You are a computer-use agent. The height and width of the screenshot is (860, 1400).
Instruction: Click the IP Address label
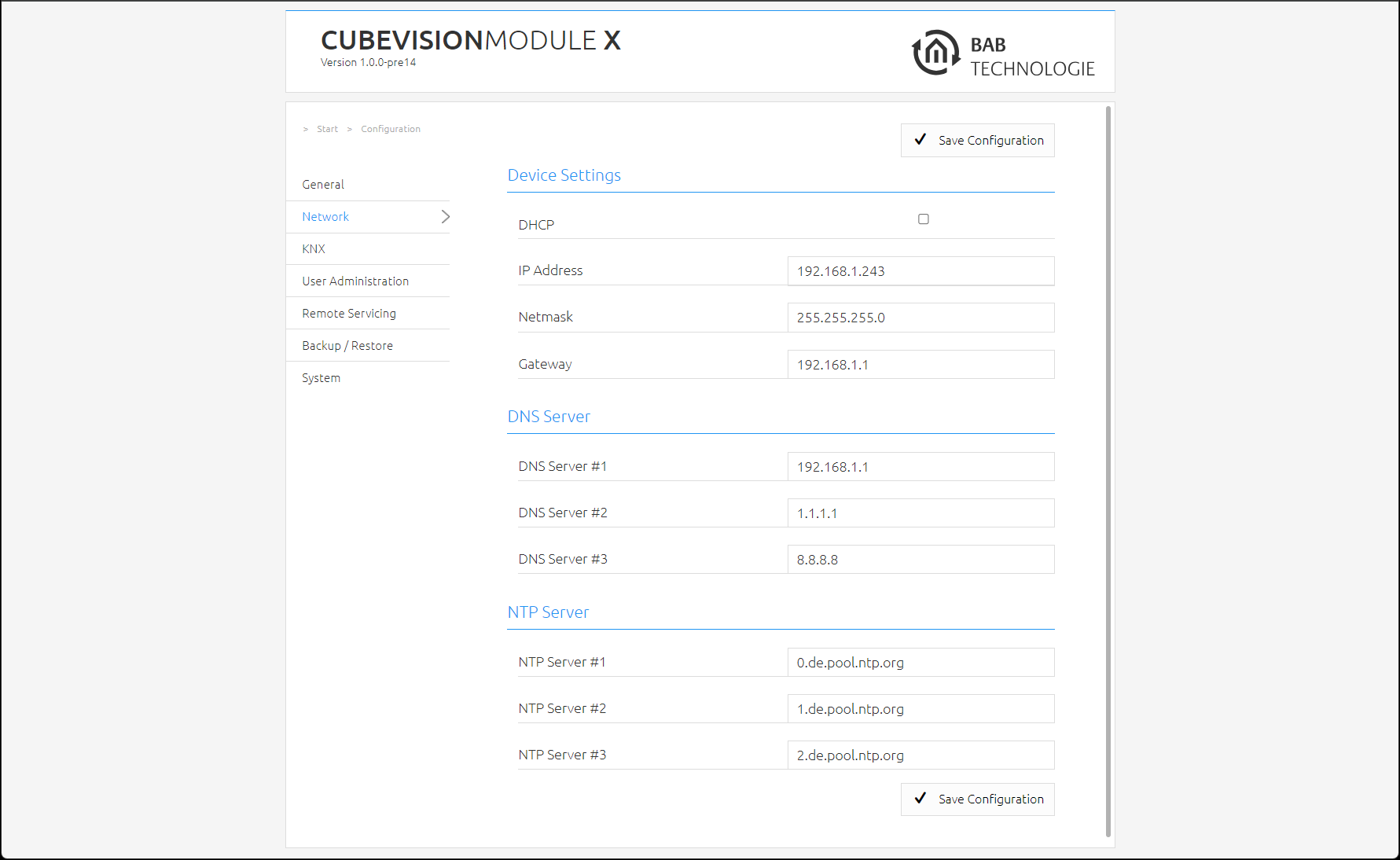[550, 270]
